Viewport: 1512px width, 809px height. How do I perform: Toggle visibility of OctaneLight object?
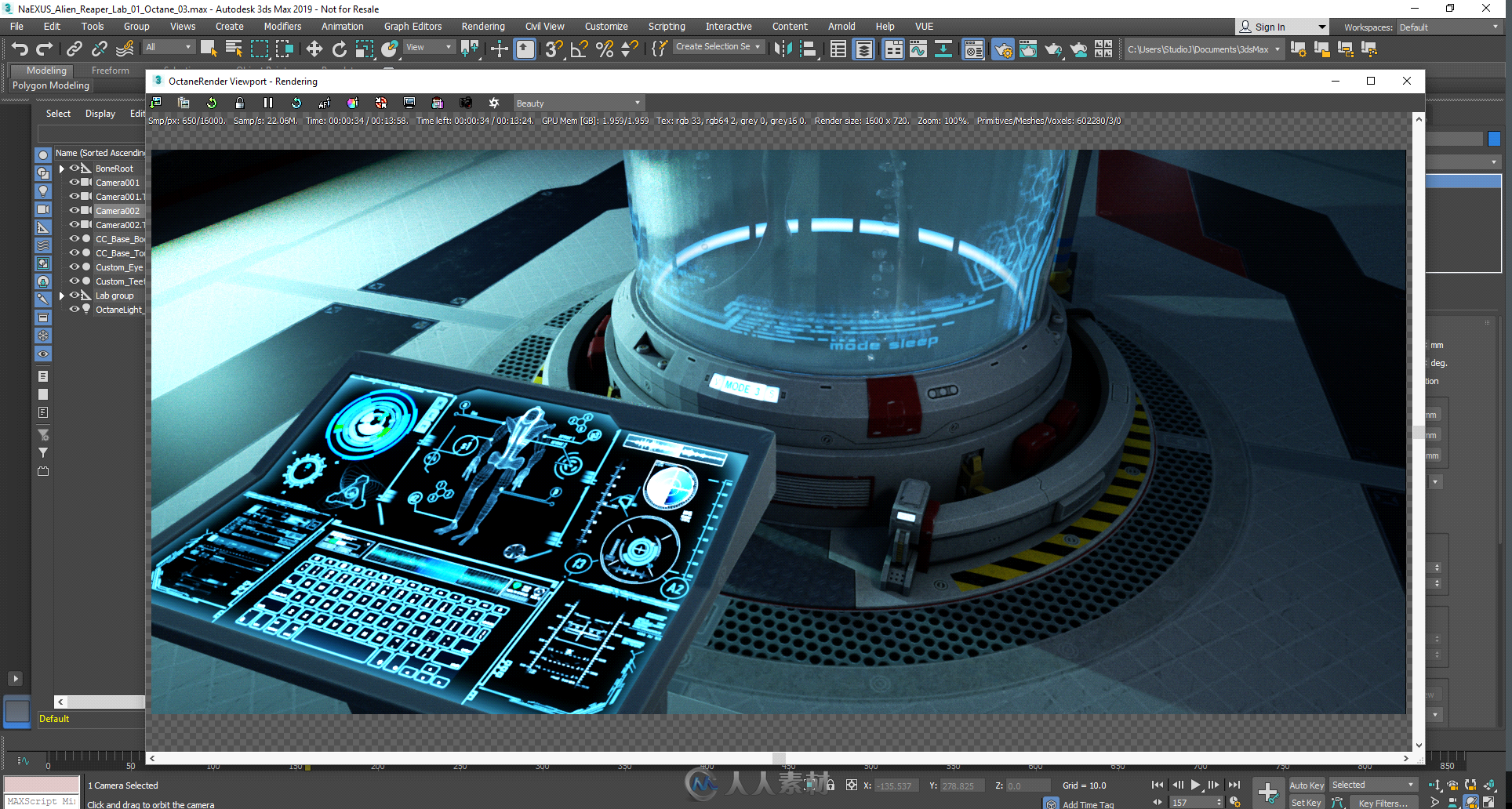(x=75, y=310)
